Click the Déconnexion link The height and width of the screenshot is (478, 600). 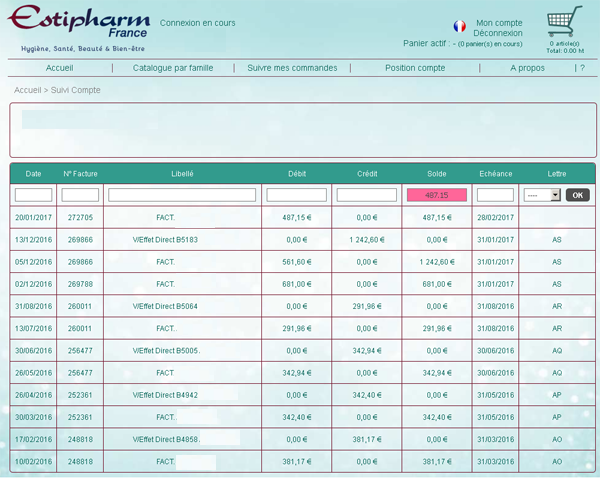(x=498, y=33)
